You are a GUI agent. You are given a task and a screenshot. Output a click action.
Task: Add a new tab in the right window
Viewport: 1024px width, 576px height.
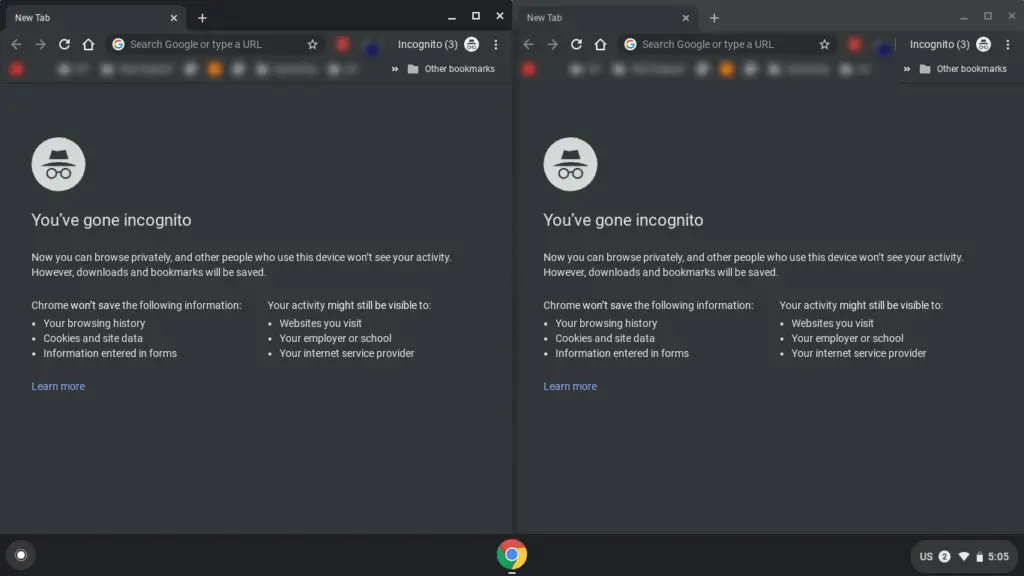pyautogui.click(x=714, y=18)
